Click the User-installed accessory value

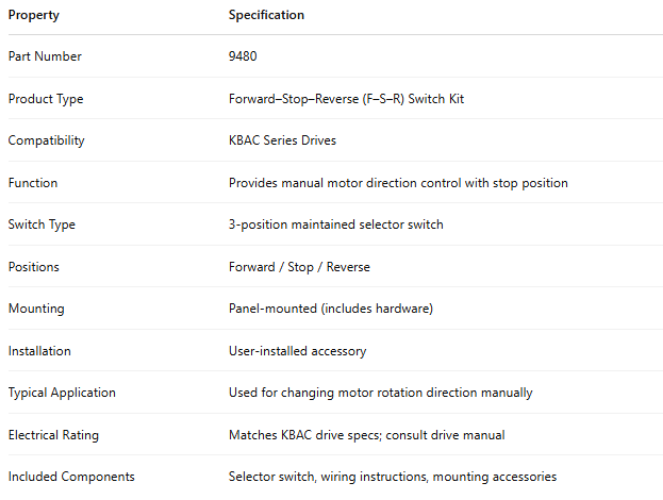(297, 351)
